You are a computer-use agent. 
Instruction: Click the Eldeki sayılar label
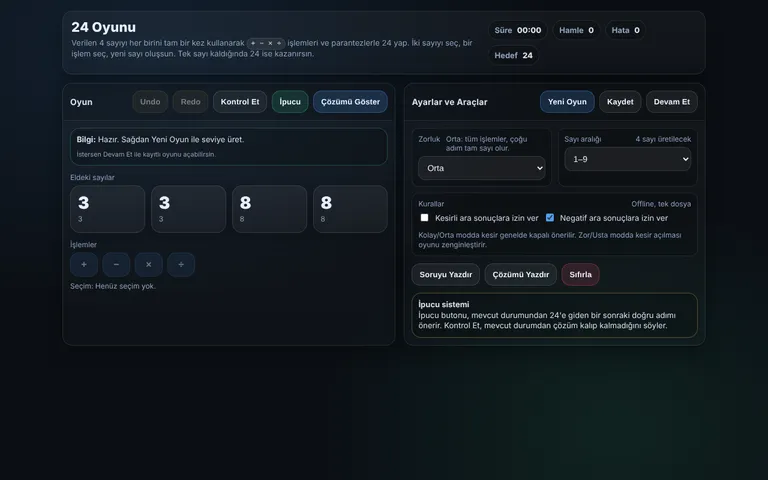pyautogui.click(x=92, y=177)
